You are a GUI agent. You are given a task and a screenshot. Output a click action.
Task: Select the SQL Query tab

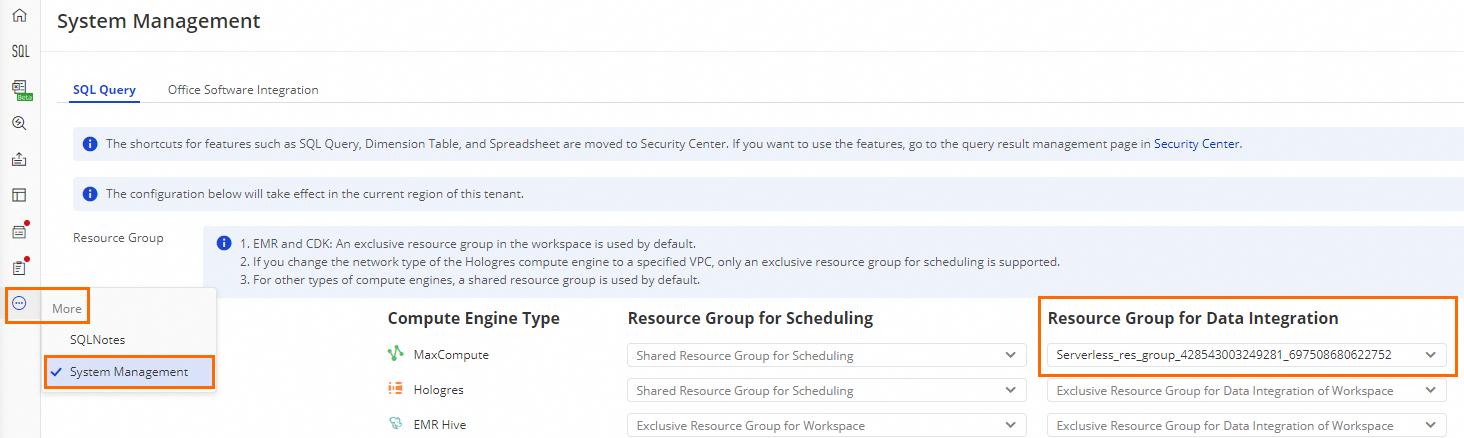click(x=104, y=90)
